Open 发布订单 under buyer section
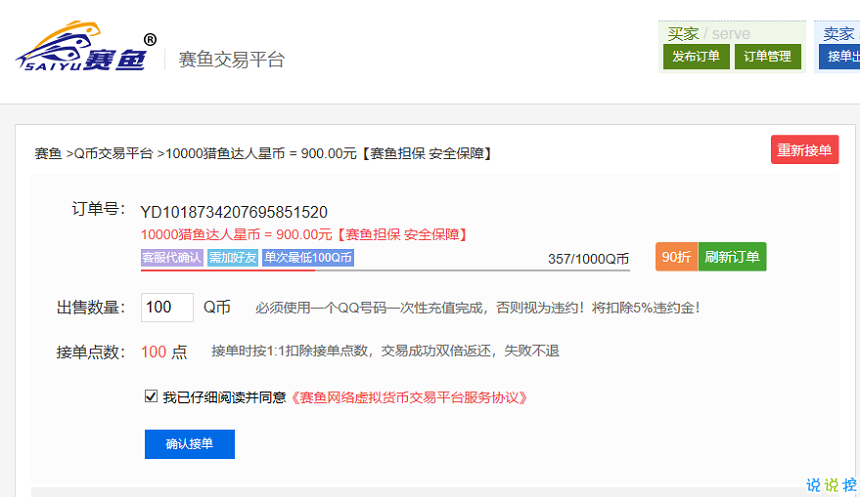This screenshot has height=497, width=860. point(696,57)
